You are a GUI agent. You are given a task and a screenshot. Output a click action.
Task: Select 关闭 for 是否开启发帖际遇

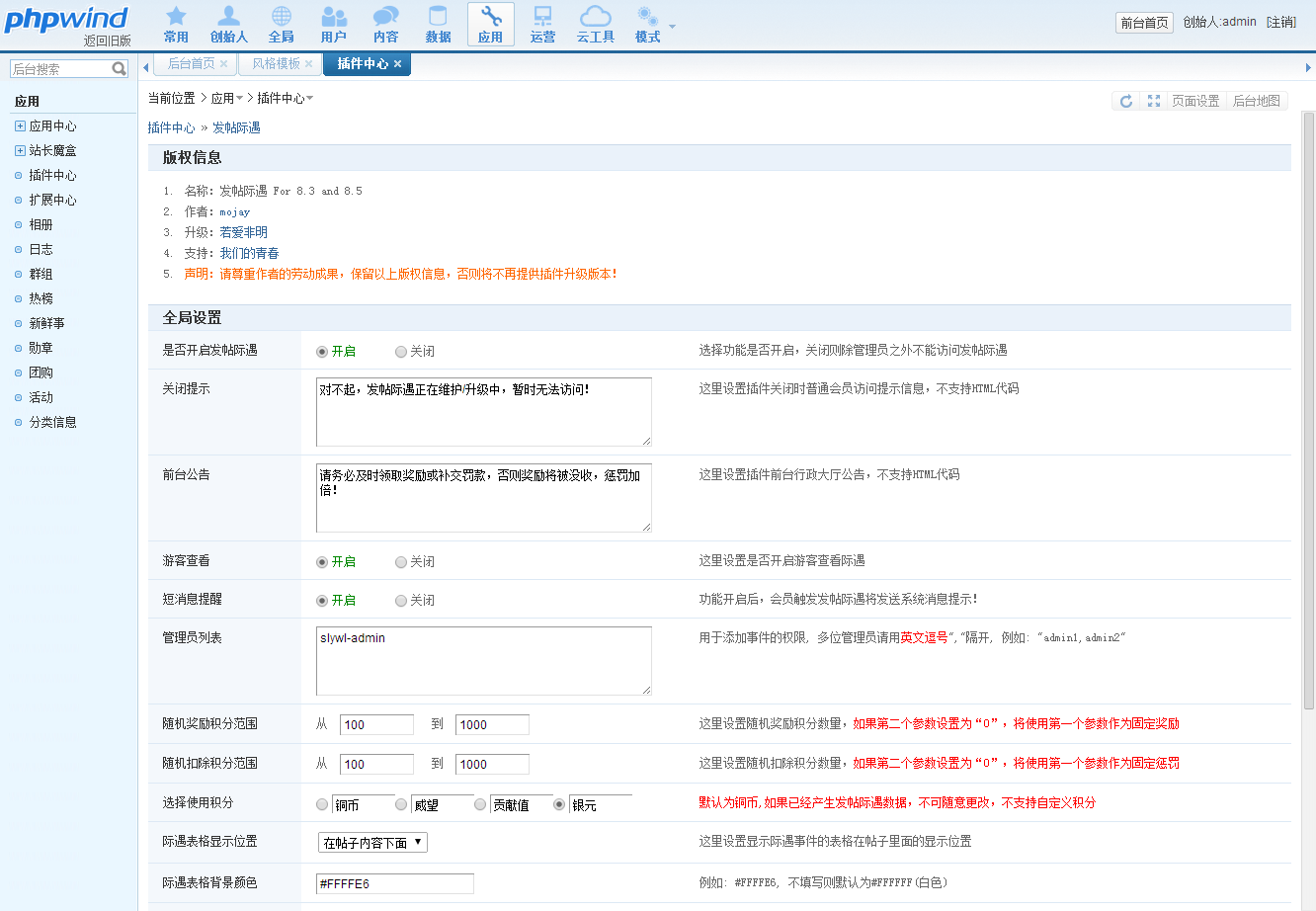click(401, 352)
